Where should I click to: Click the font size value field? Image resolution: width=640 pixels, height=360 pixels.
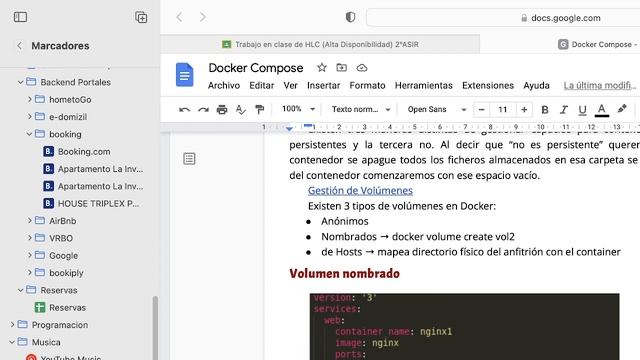(503, 109)
